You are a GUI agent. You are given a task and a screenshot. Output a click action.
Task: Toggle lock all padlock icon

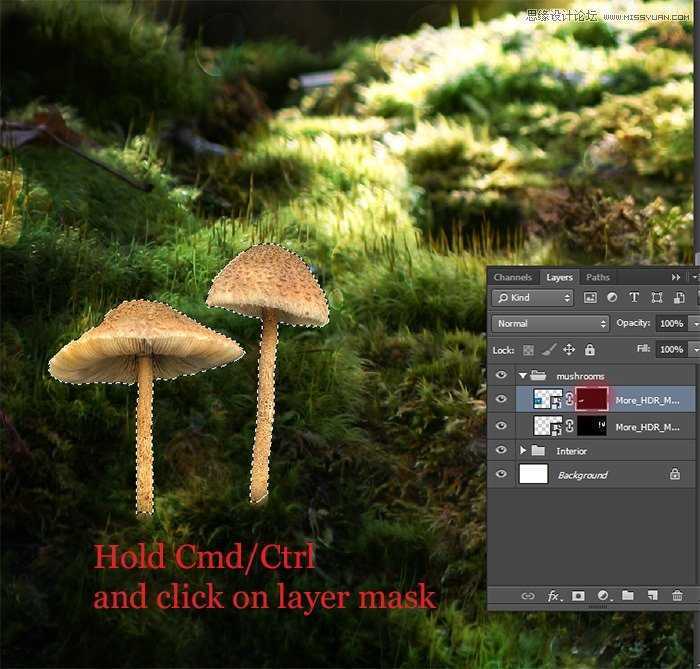[x=590, y=349]
